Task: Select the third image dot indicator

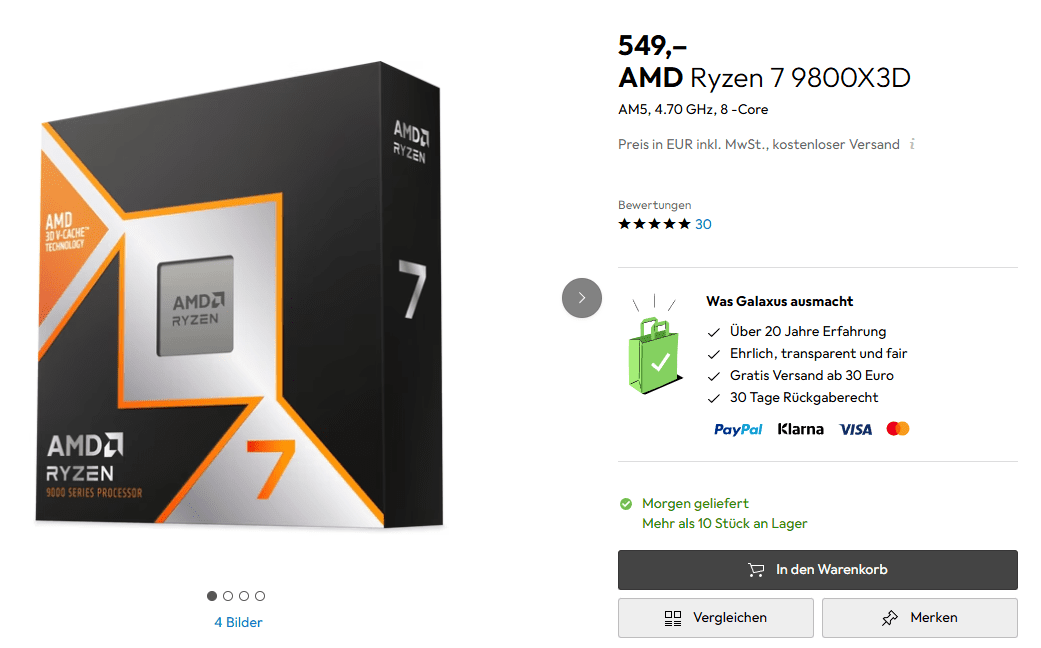Action: point(244,596)
